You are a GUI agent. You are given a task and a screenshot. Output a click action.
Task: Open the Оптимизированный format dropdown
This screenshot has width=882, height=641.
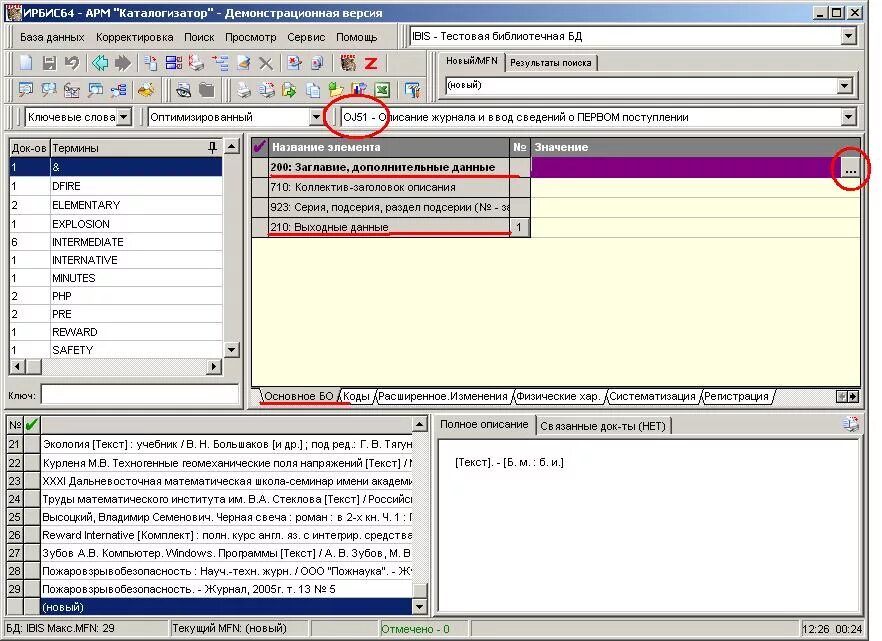pyautogui.click(x=316, y=117)
